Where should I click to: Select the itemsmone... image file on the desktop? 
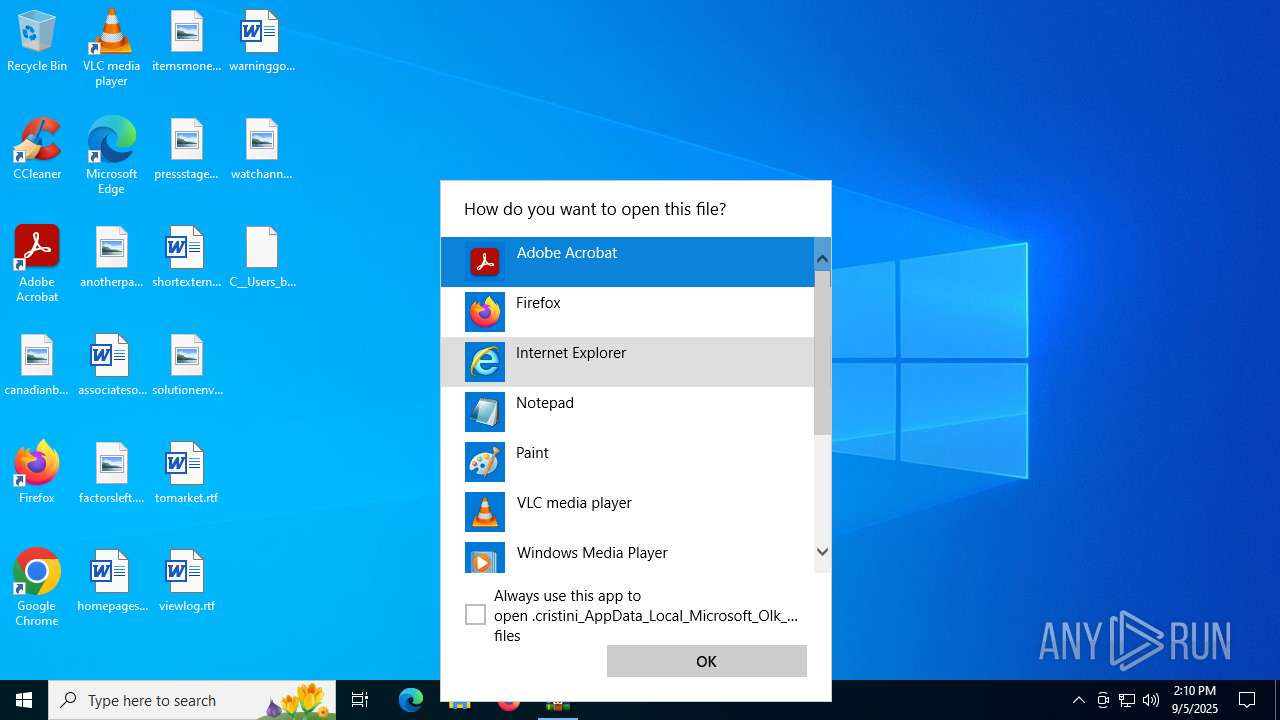pos(186,42)
